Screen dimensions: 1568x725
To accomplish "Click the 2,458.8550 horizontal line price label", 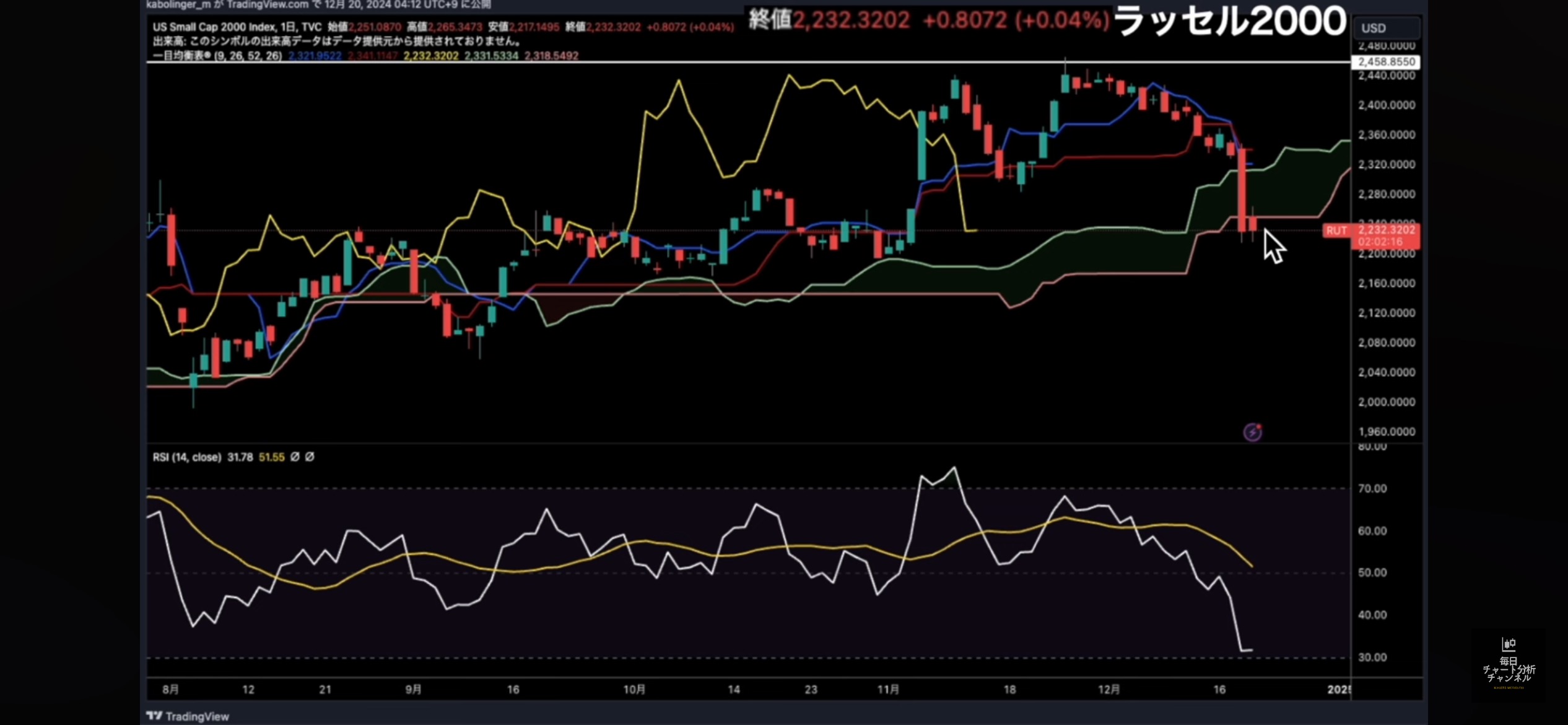I will (1386, 62).
